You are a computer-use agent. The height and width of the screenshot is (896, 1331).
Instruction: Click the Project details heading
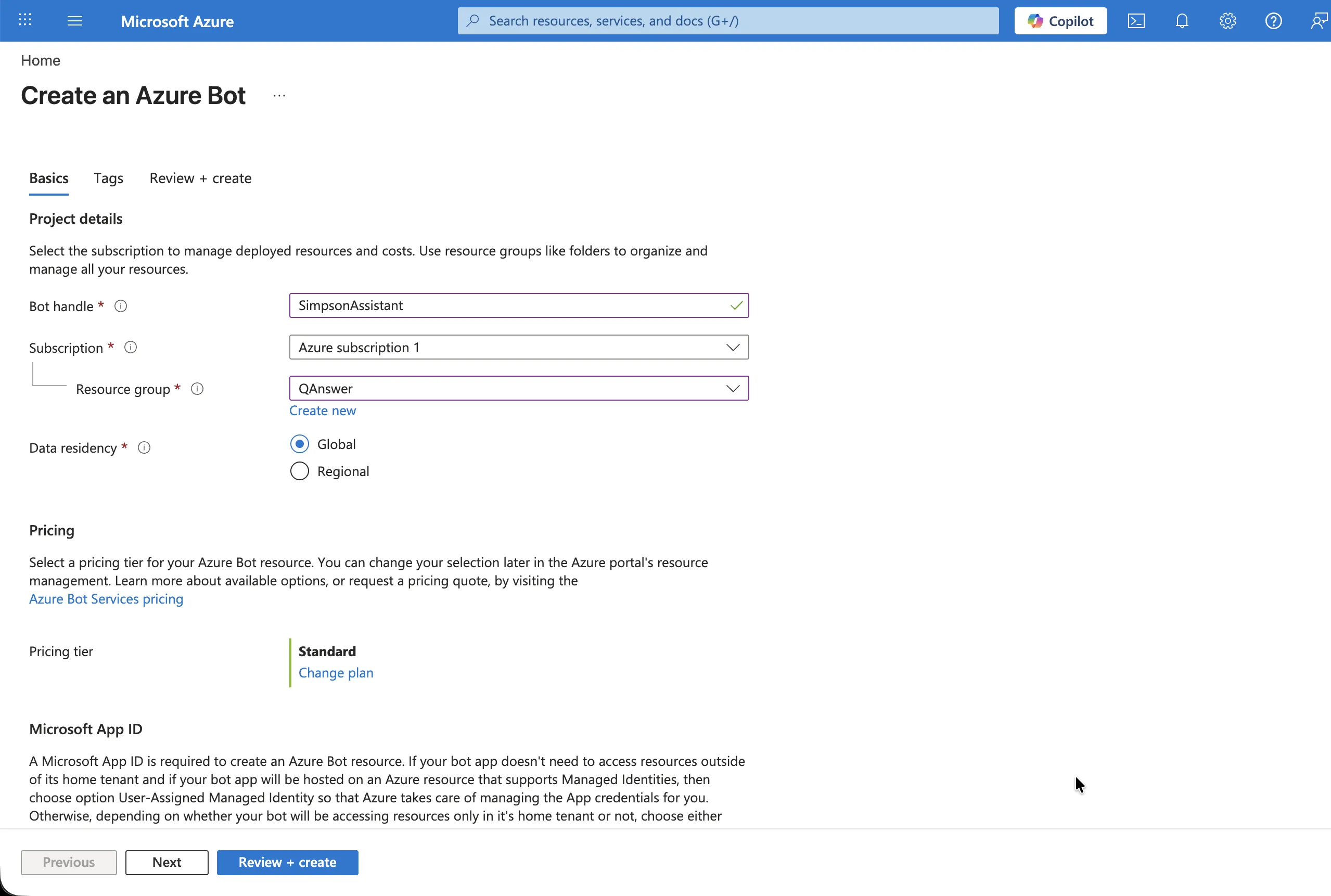click(76, 219)
